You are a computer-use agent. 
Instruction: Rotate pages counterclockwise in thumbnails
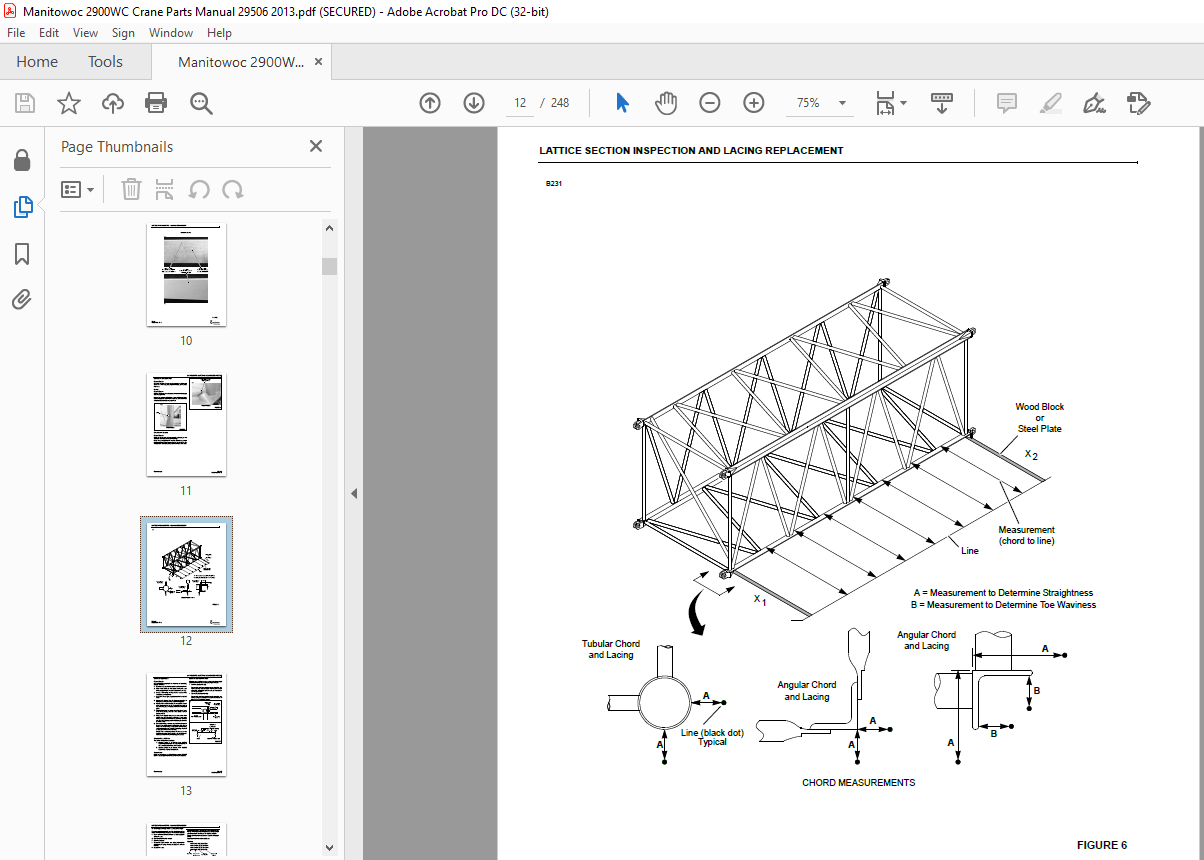coord(199,189)
